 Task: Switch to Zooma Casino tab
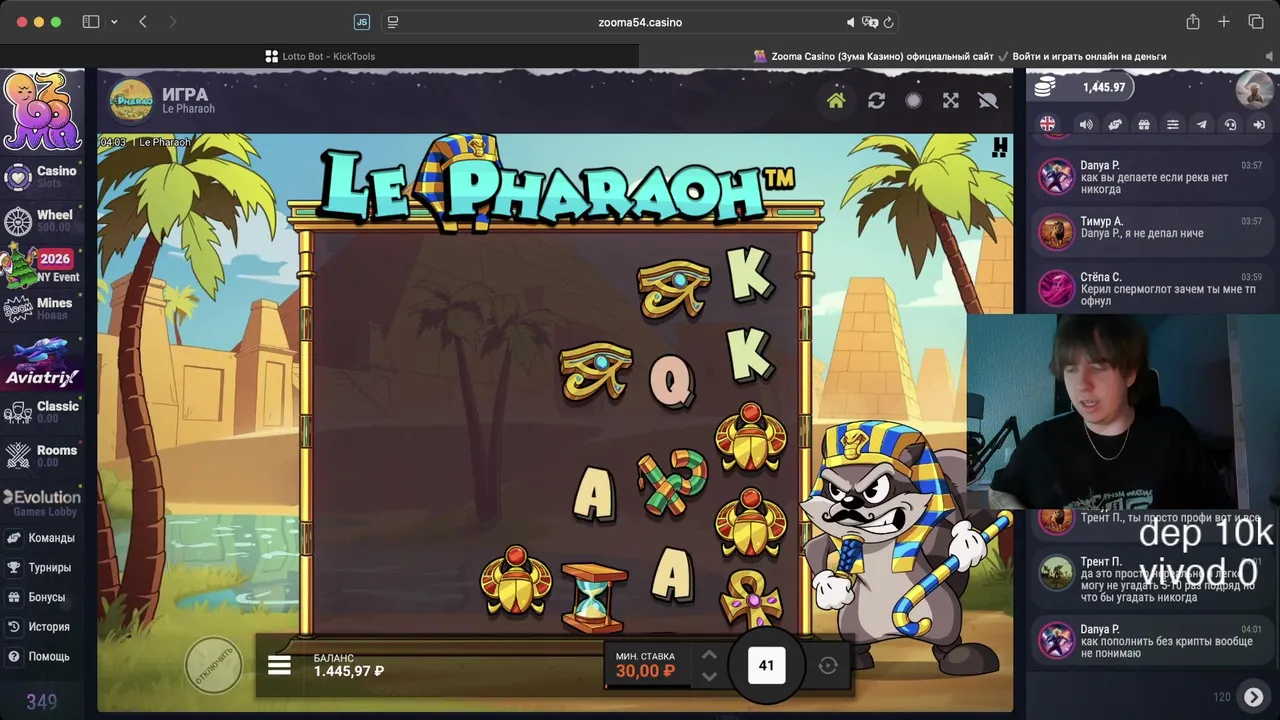click(x=960, y=57)
